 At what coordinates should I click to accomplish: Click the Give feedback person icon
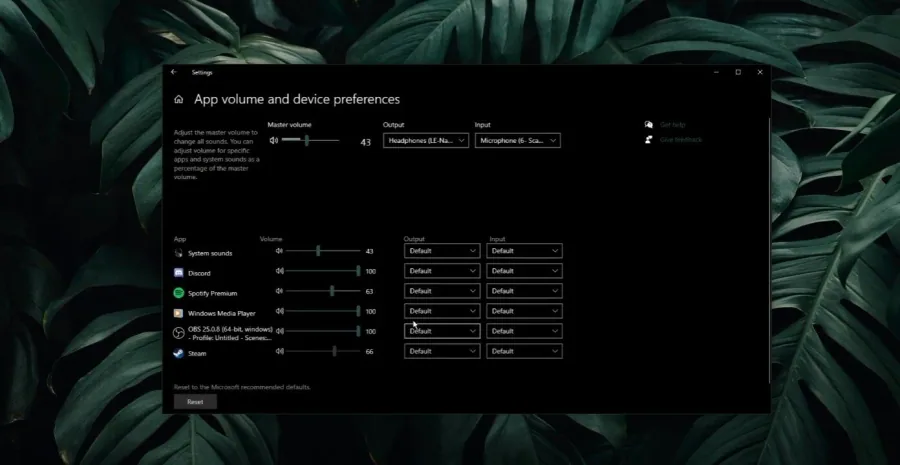(649, 140)
